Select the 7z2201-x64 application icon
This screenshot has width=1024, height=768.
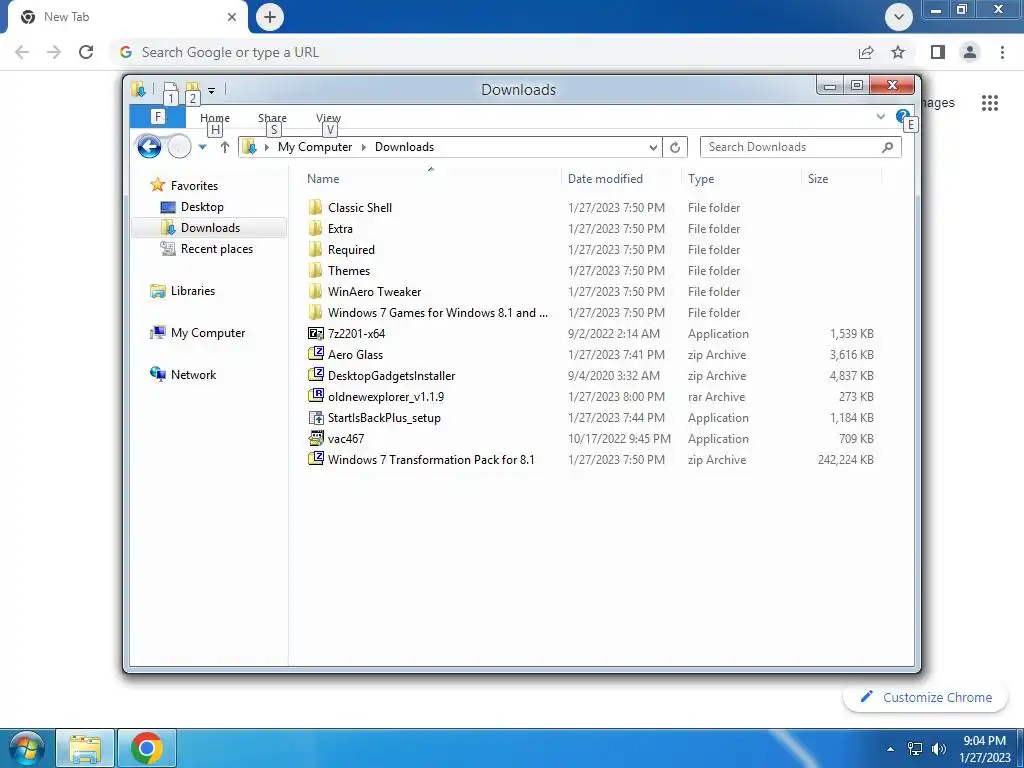(x=315, y=334)
